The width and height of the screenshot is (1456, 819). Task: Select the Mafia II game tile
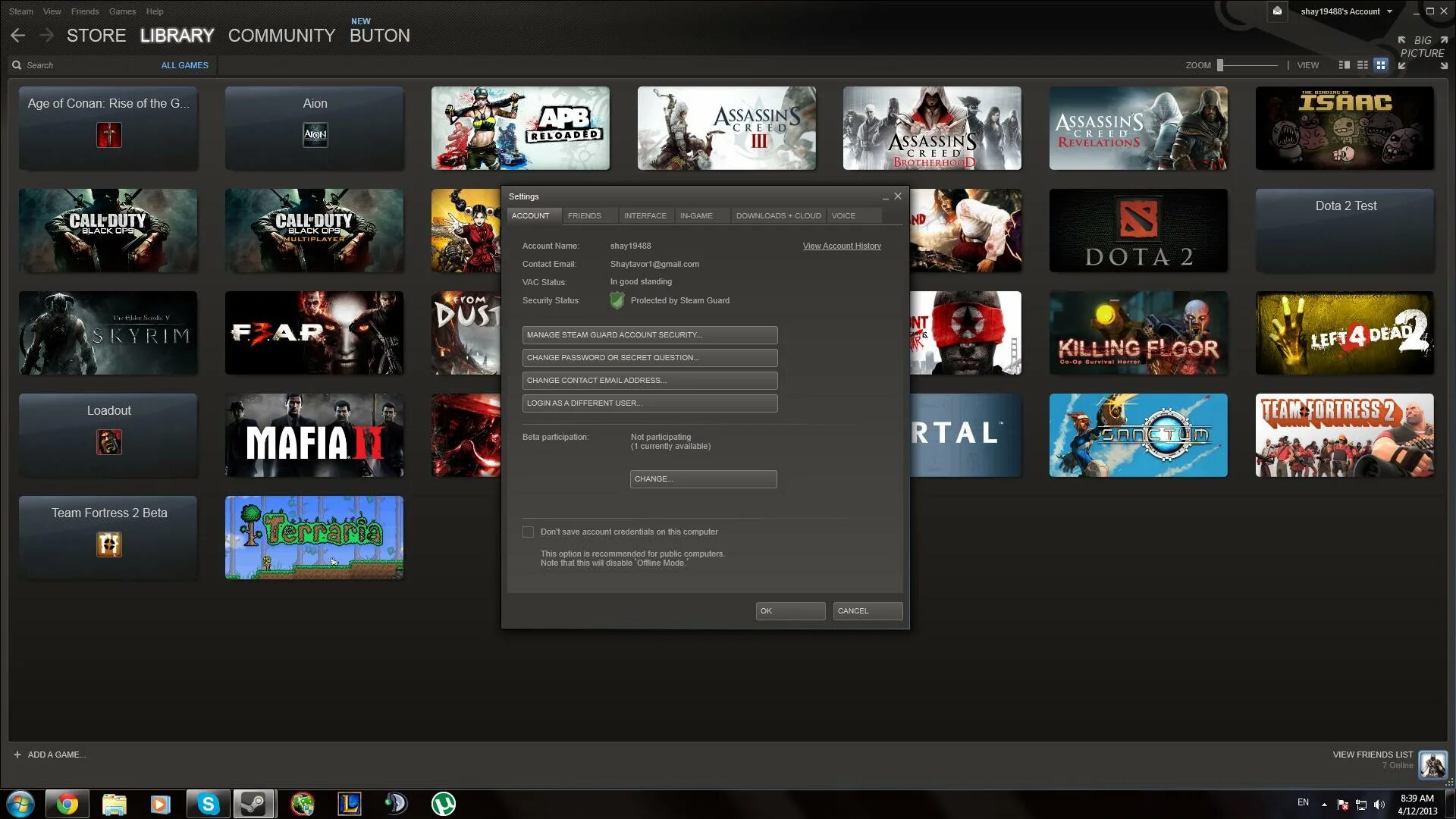pyautogui.click(x=314, y=435)
